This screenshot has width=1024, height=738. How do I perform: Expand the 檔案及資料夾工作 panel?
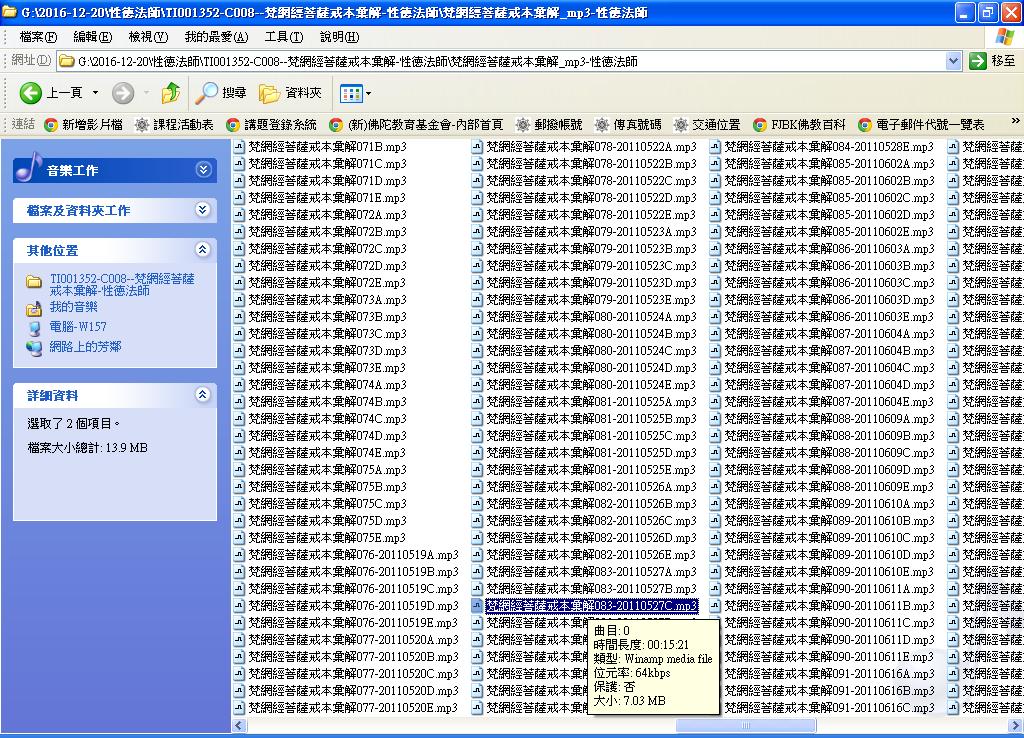203,210
